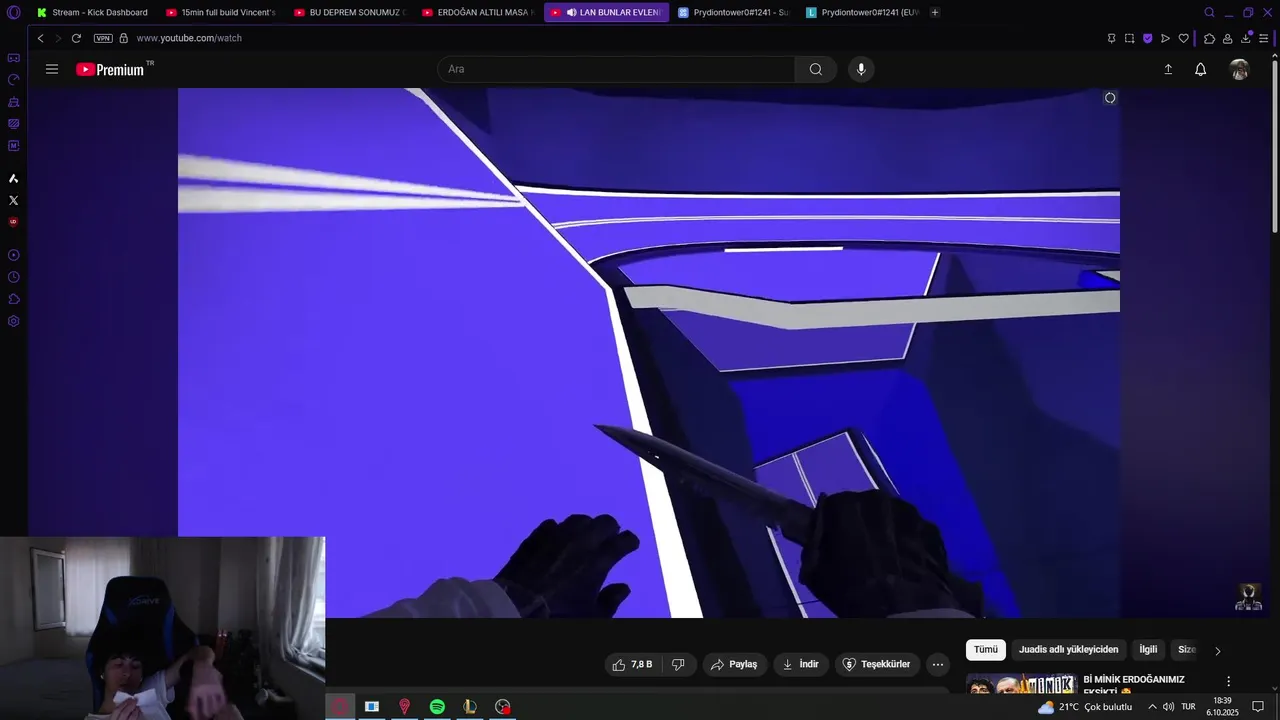Open the Opera account profile icon
The height and width of the screenshot is (720, 1280).
point(1228,38)
